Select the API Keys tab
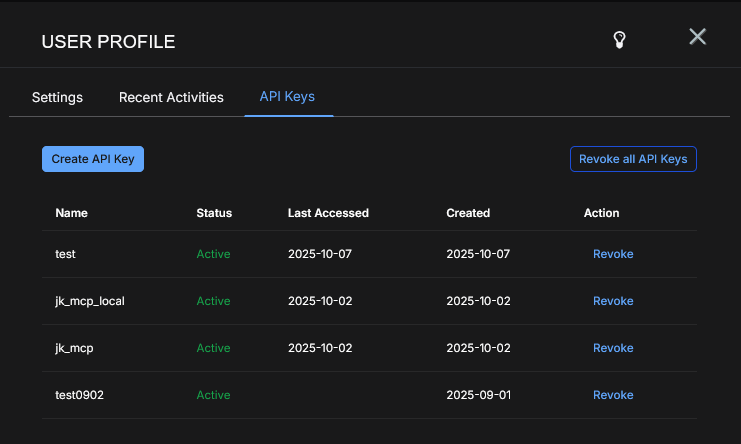 288,96
